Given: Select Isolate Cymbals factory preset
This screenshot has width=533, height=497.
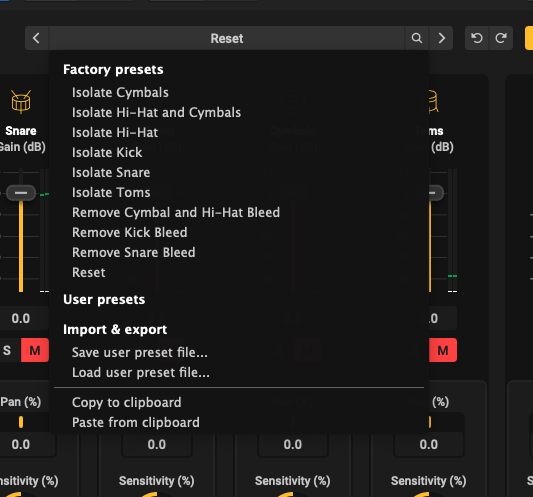Looking at the screenshot, I should (x=120, y=92).
